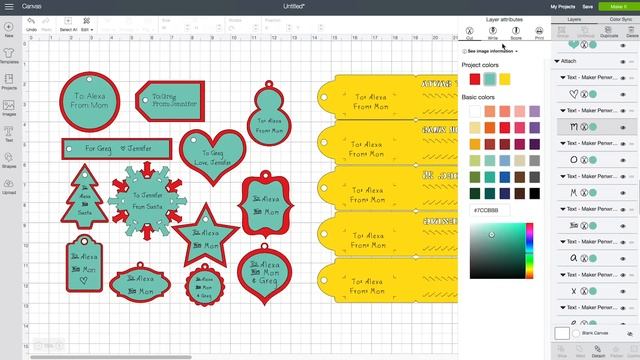The width and height of the screenshot is (640, 360).
Task: Click the Save button
Action: [587, 7]
